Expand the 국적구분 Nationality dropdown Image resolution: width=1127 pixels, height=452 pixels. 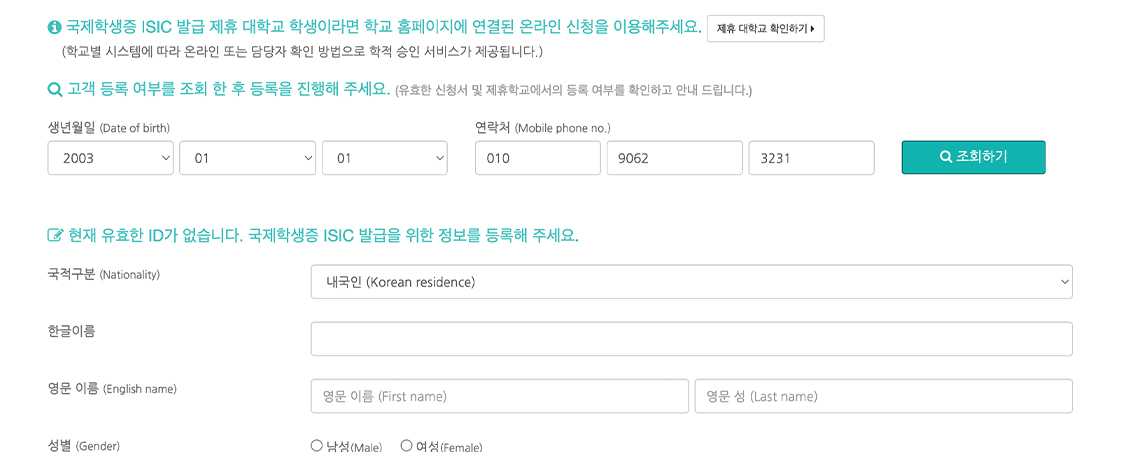[691, 282]
